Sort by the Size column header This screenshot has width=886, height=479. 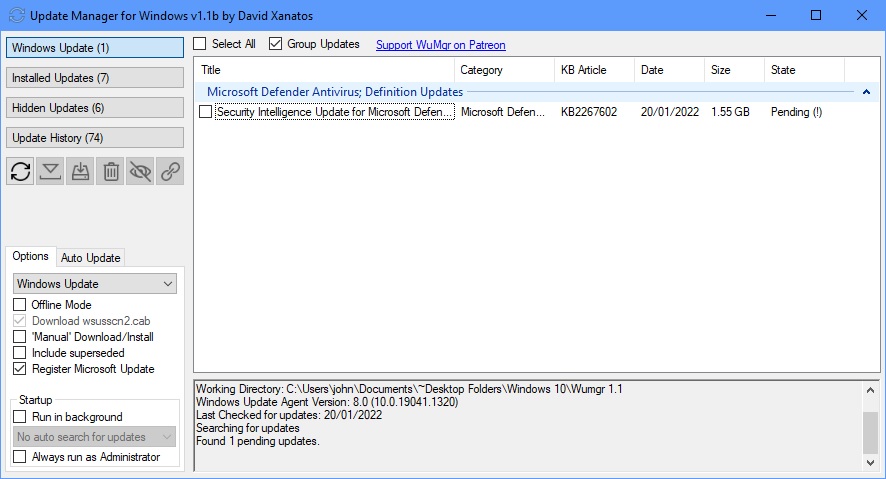pyautogui.click(x=735, y=70)
